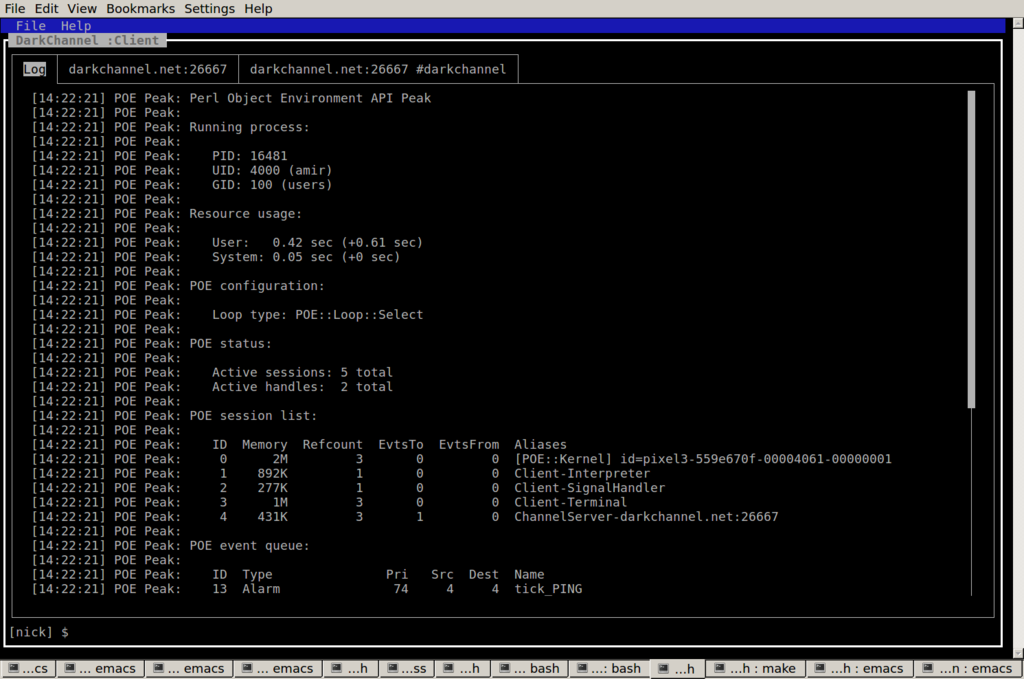Click terminal icon on '...h : emacs' tab
Screen dimensions: 1024x679
point(820,669)
